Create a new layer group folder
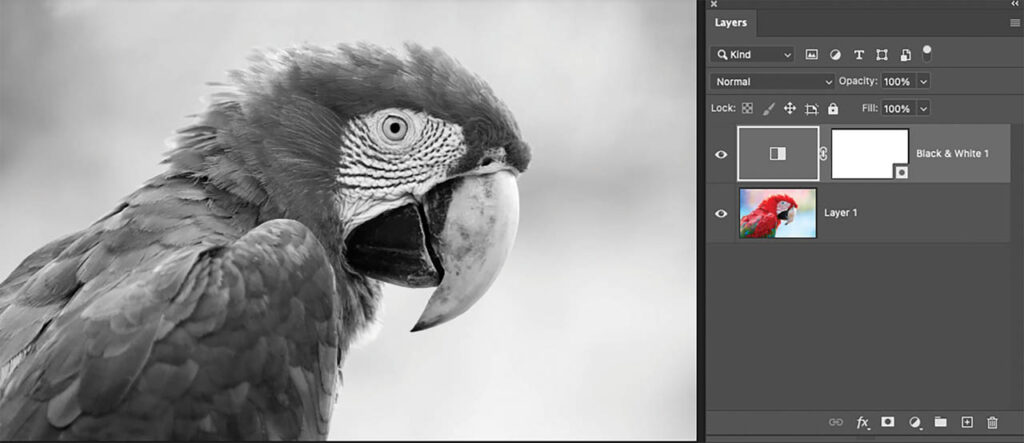1024x443 pixels. (941, 423)
